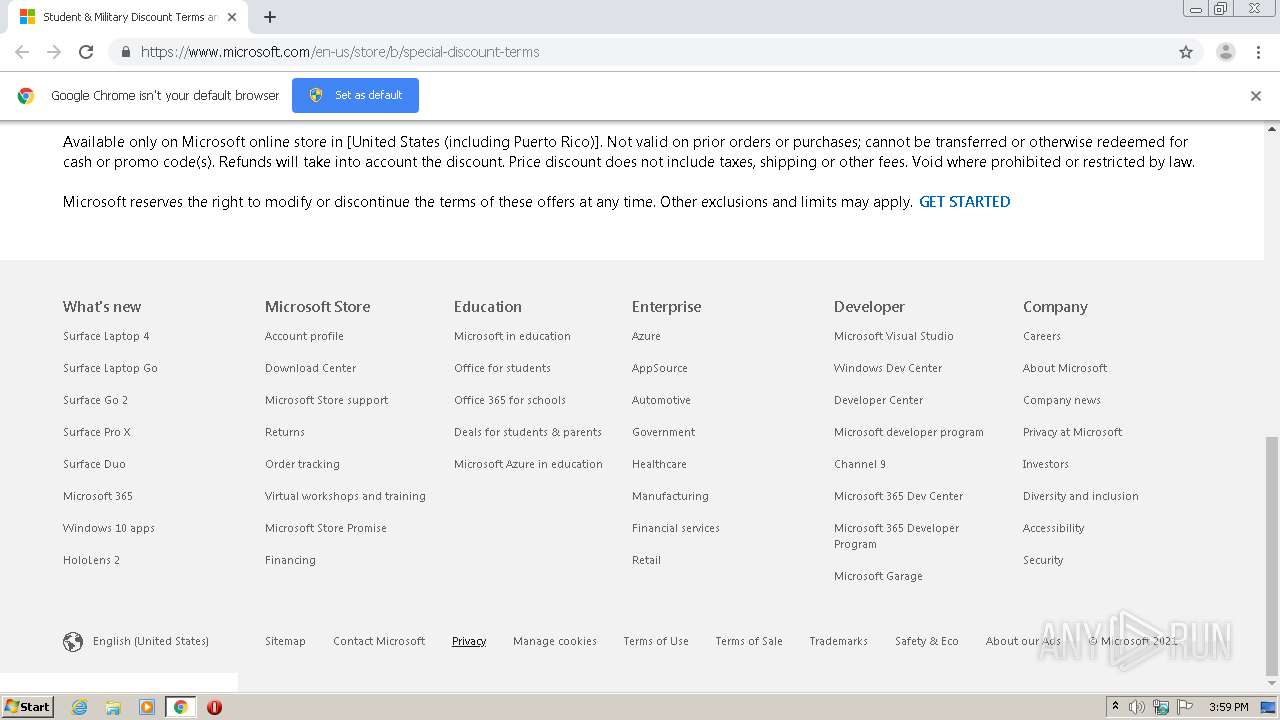
Task: Show hidden system tray icons
Action: [x=1115, y=707]
